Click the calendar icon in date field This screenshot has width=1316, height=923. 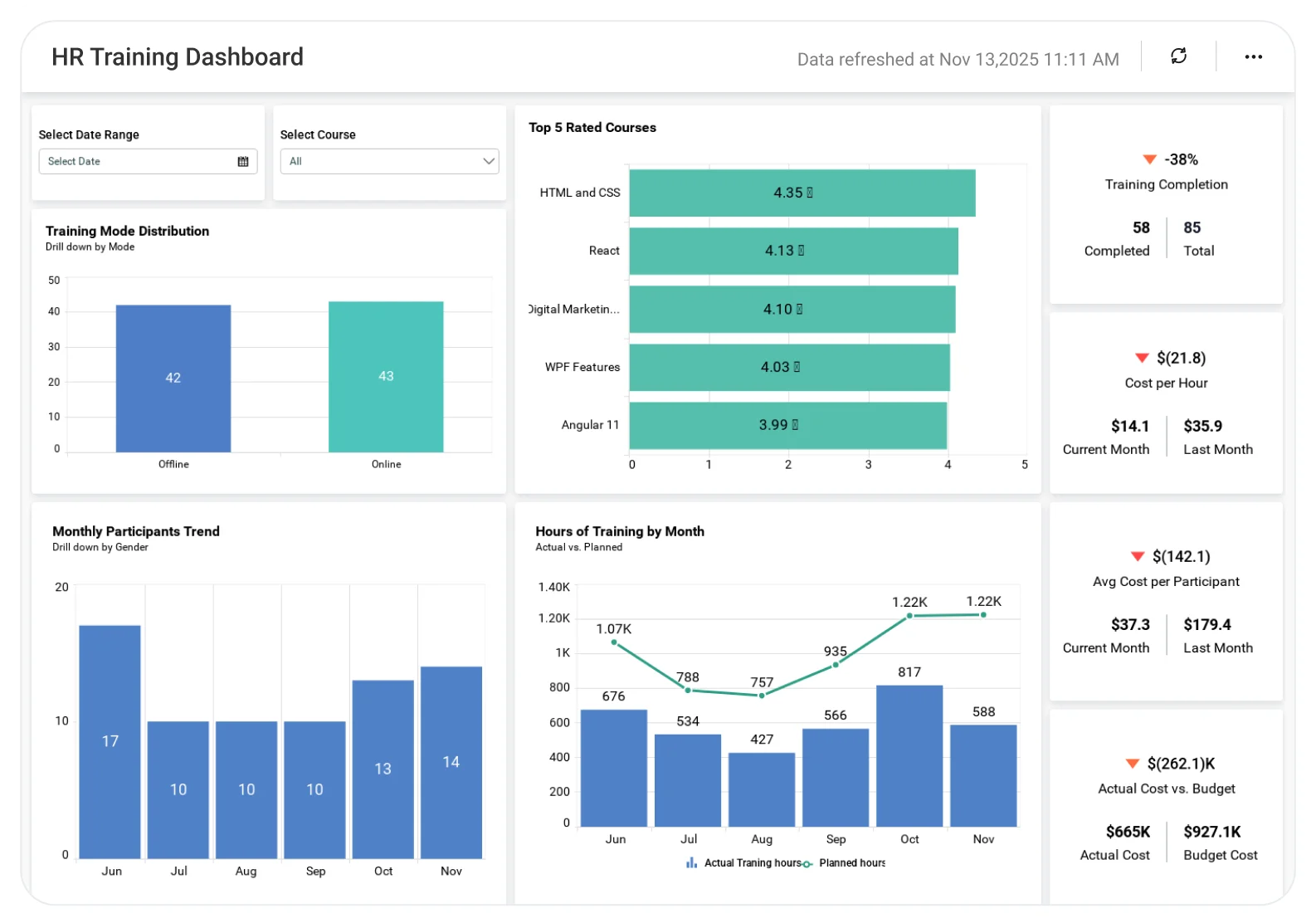(x=243, y=162)
